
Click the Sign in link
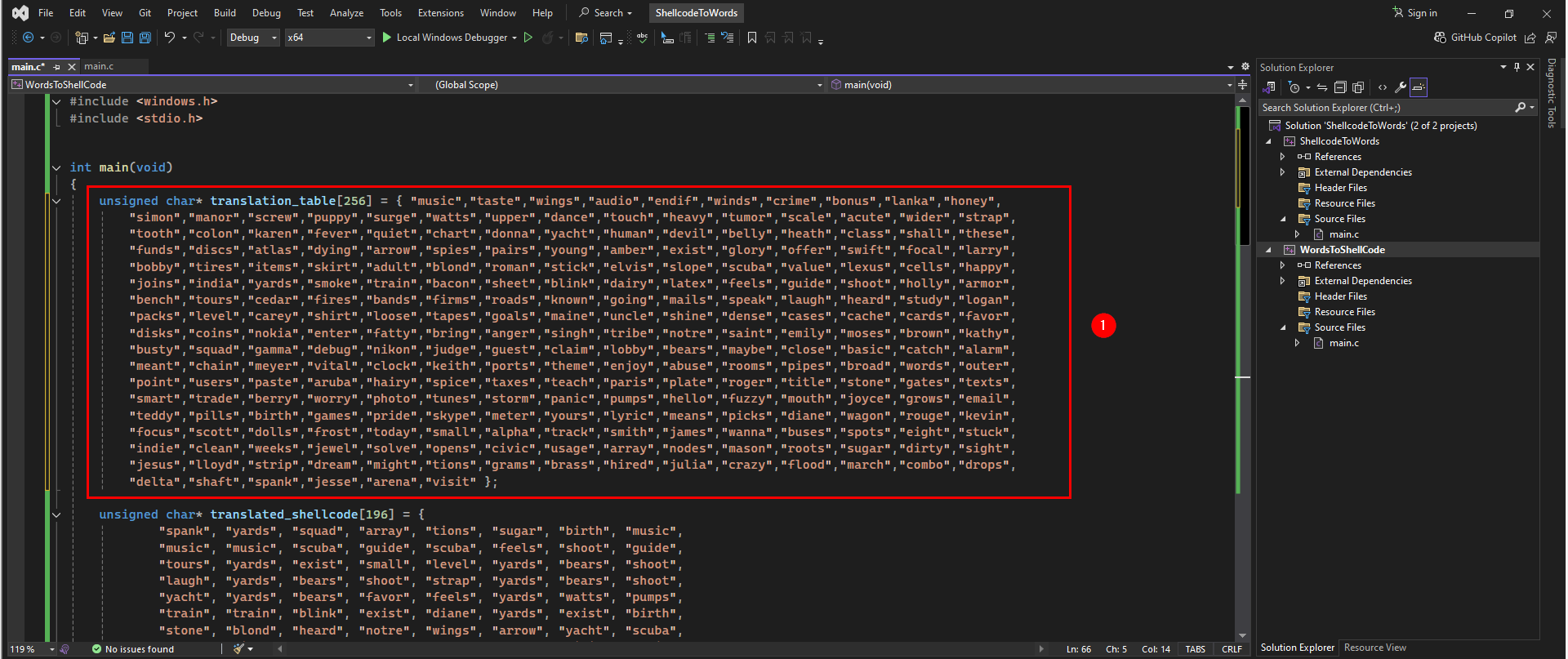pyautogui.click(x=1415, y=13)
